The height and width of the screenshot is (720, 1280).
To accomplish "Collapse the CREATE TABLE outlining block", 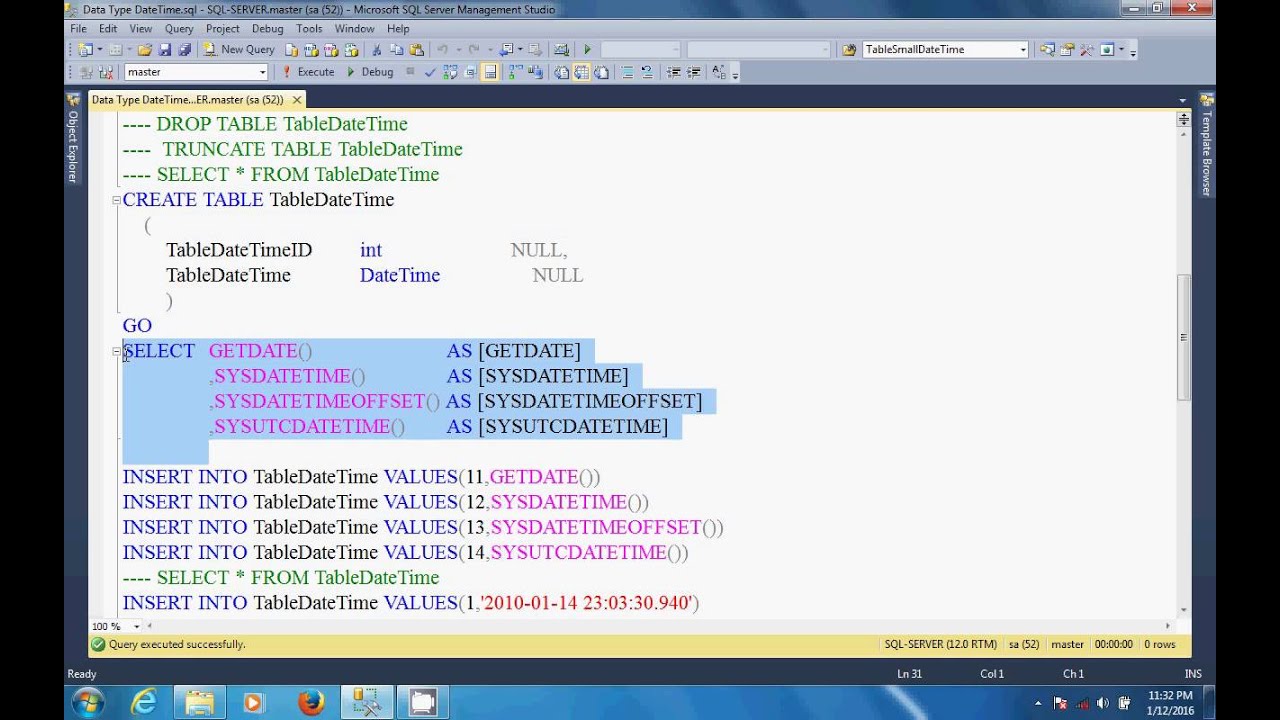I will click(x=116, y=200).
